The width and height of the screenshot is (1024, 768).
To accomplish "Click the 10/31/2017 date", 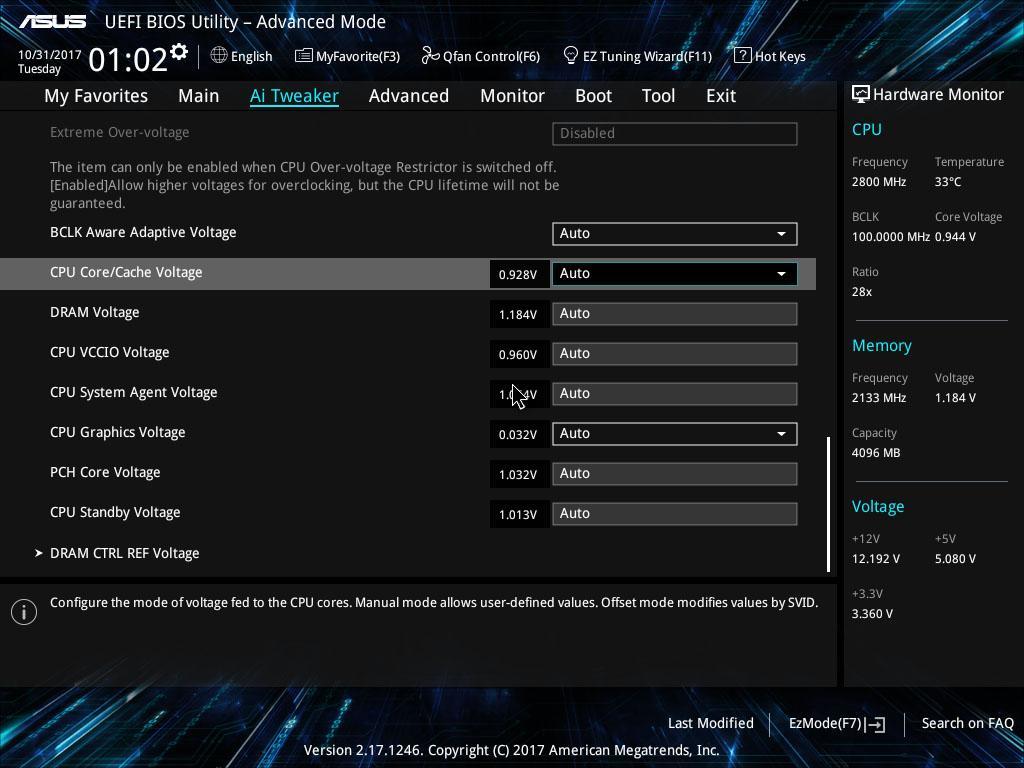I will pyautogui.click(x=50, y=55).
